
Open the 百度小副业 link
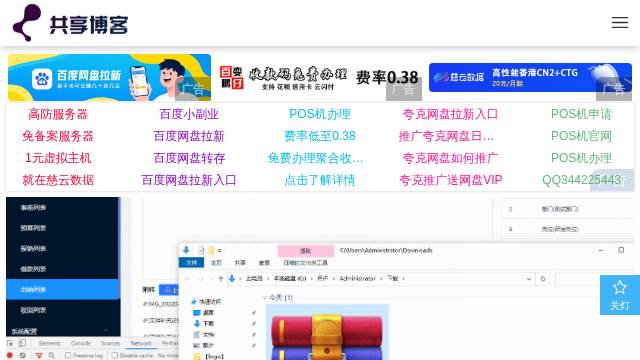tap(189, 114)
